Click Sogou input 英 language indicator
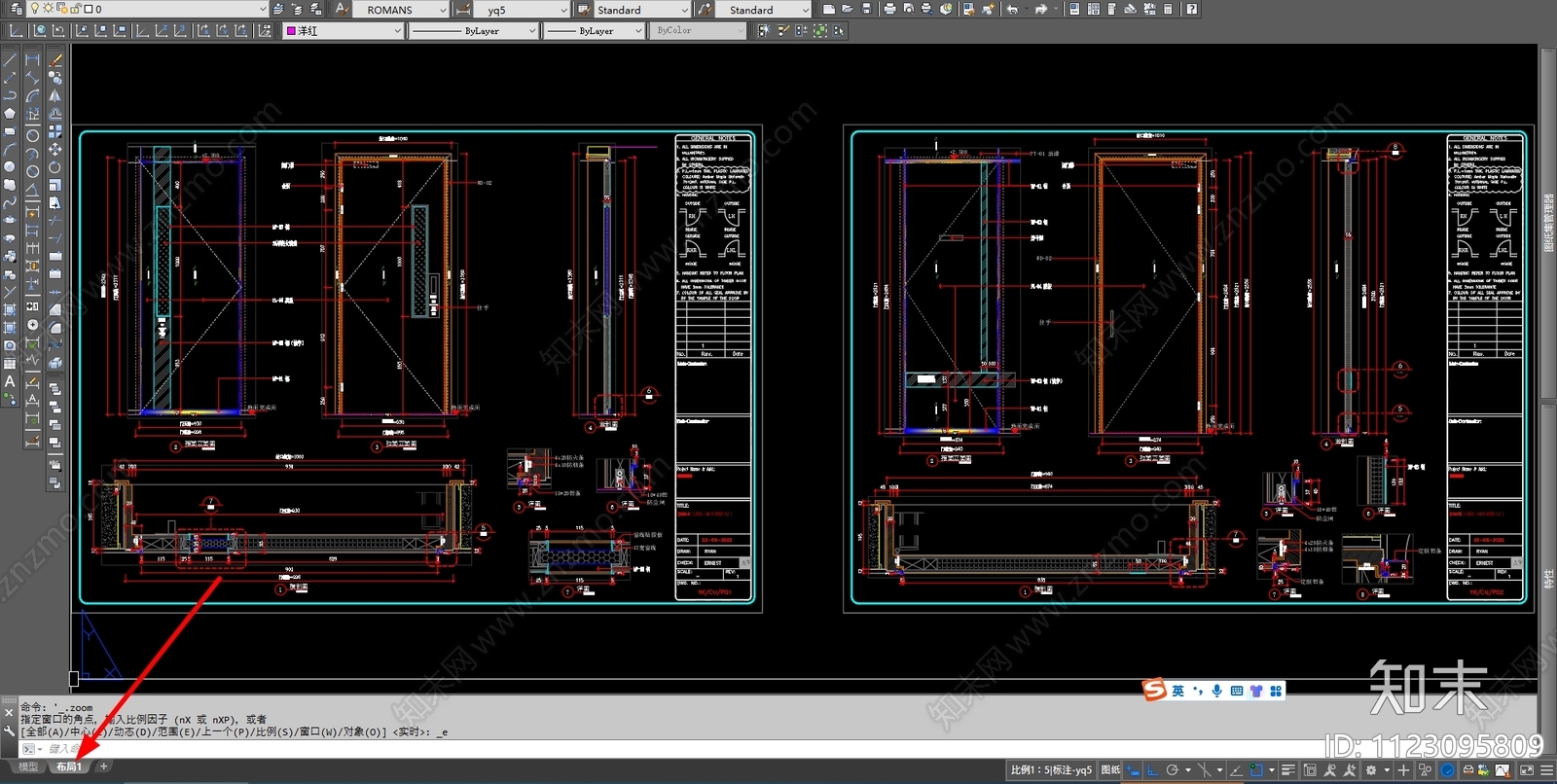The height and width of the screenshot is (784, 1557). coord(1178,691)
